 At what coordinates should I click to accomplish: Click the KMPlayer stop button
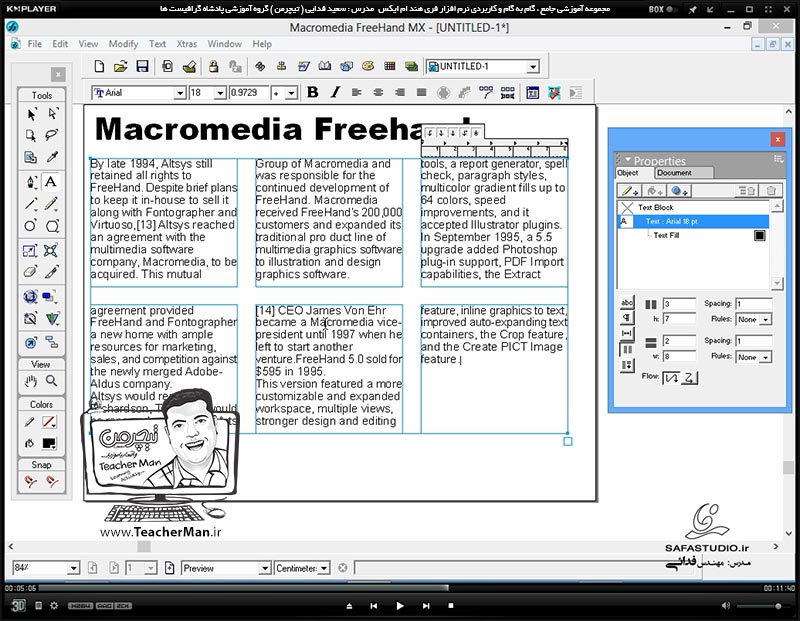451,606
